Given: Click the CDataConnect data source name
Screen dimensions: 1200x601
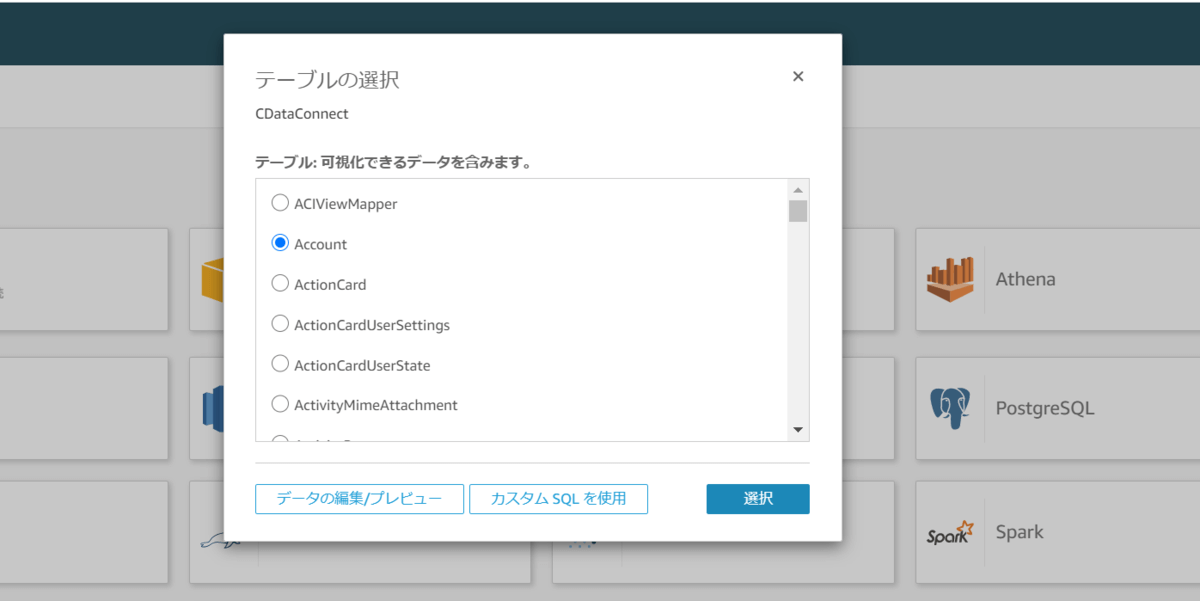Looking at the screenshot, I should tap(302, 114).
